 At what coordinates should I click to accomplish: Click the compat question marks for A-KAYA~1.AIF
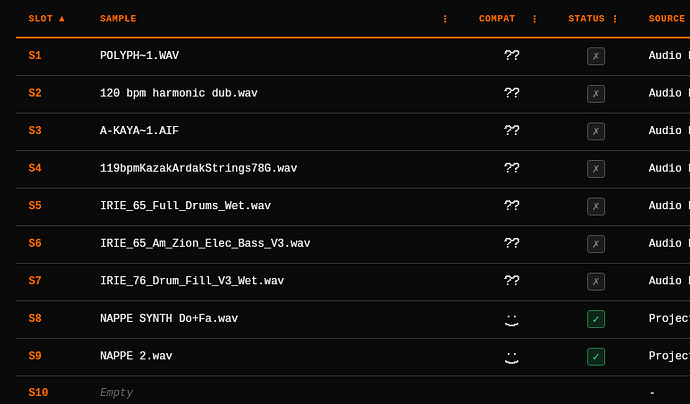tap(511, 130)
